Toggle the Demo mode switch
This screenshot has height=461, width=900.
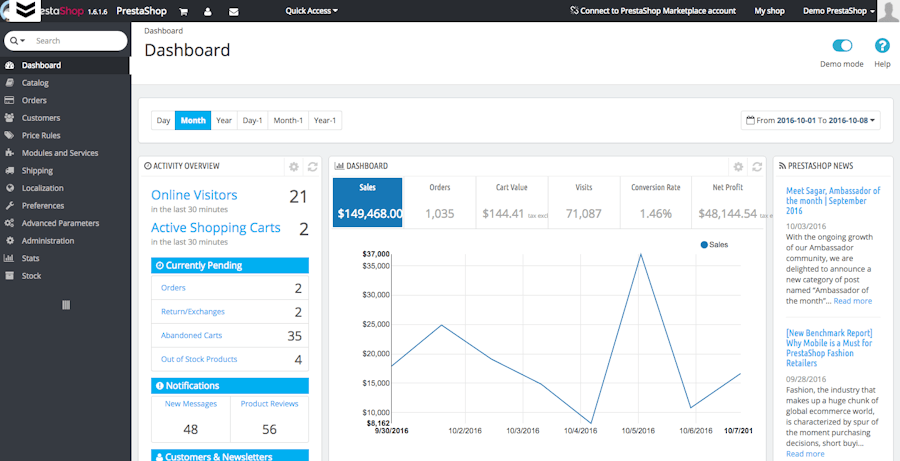[x=842, y=45]
